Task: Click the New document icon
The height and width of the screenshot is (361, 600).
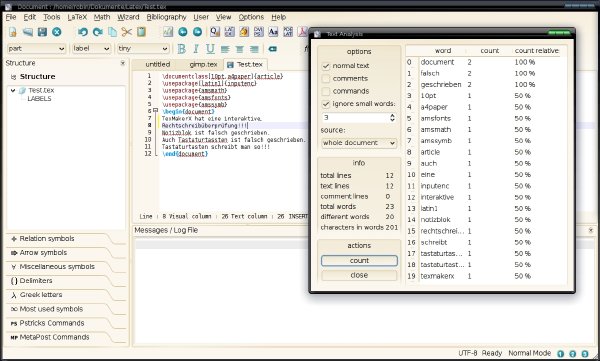Action: pos(13,32)
